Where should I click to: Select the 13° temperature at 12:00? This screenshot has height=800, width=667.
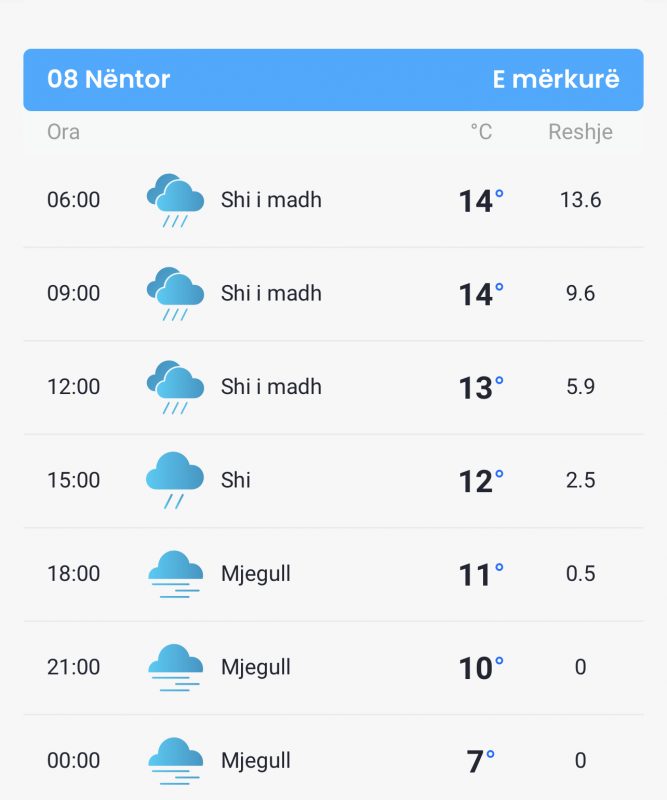click(481, 387)
